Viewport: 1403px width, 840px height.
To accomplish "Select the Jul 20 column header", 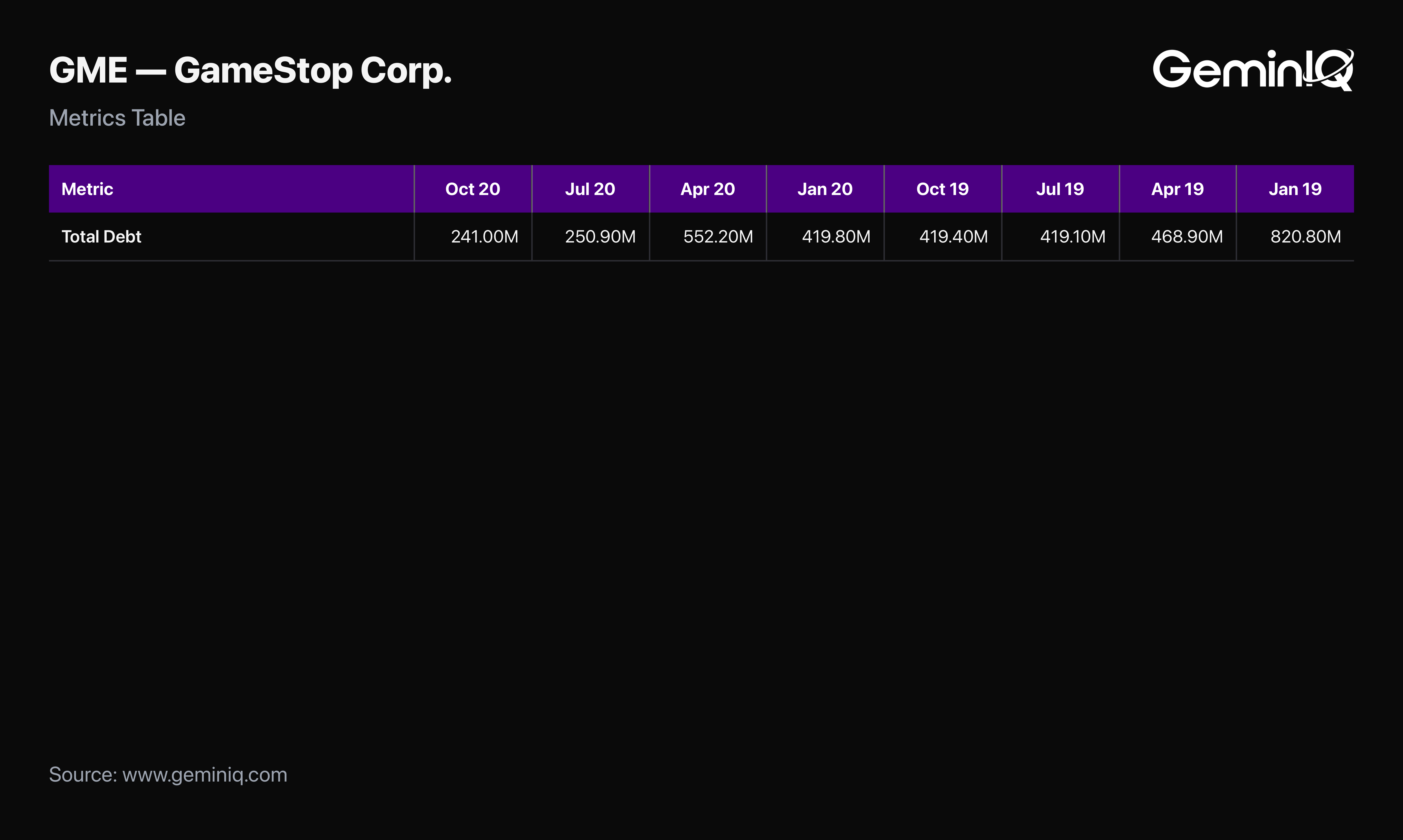I will click(590, 189).
